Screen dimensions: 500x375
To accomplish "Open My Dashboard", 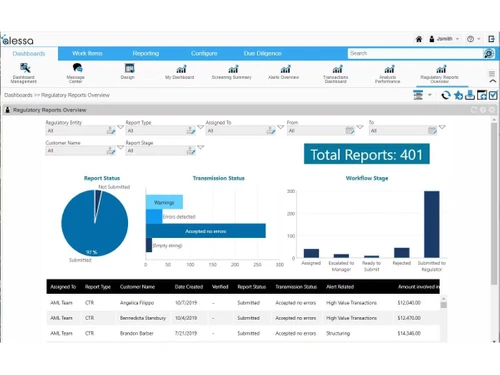I will coord(180,72).
